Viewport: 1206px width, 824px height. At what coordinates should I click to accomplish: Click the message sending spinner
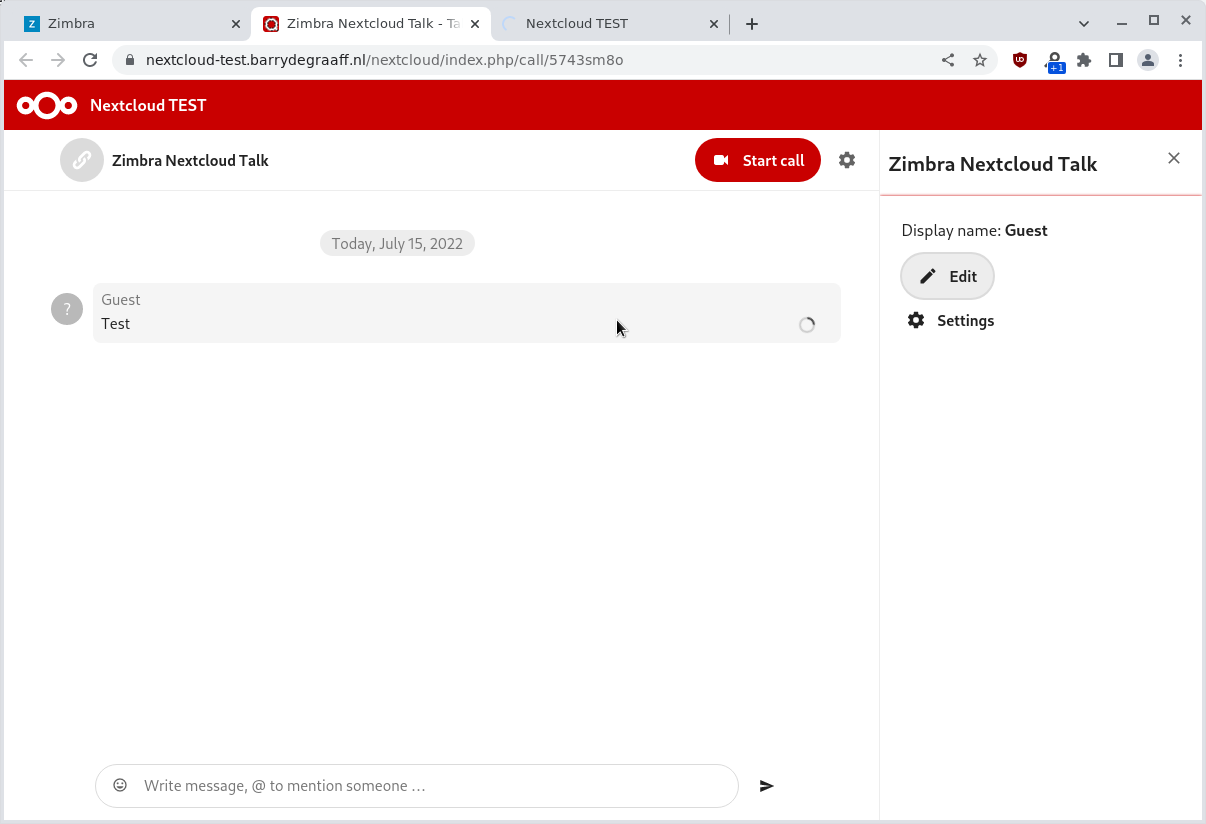[x=807, y=325]
